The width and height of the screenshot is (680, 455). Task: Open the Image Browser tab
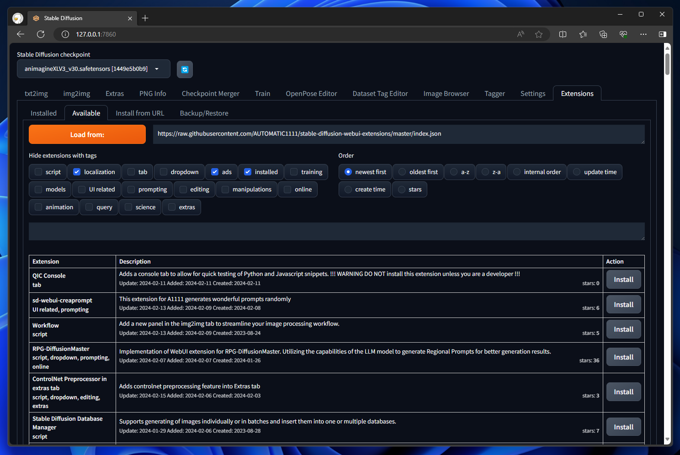coord(446,94)
